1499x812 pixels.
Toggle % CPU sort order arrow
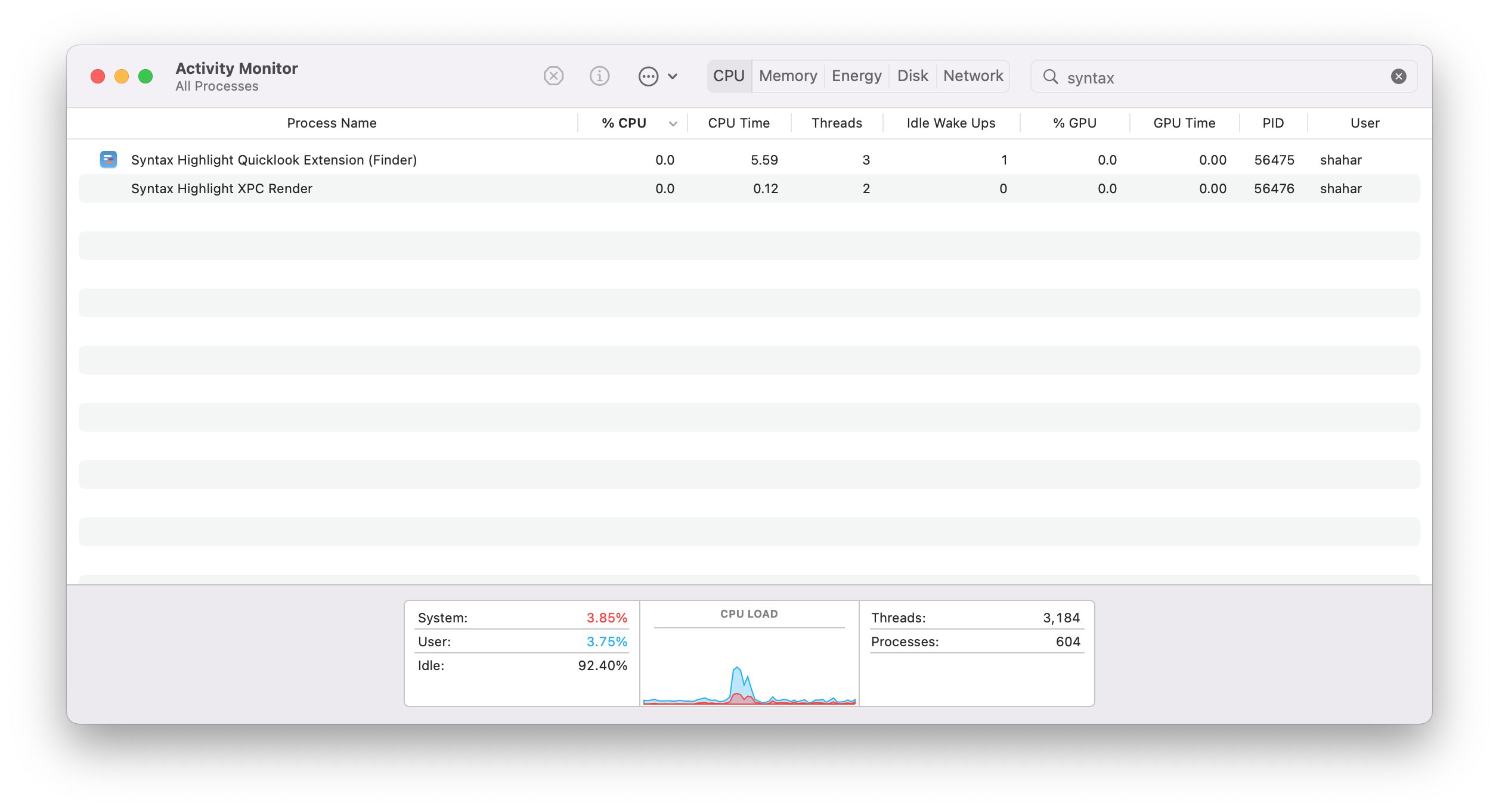click(673, 124)
